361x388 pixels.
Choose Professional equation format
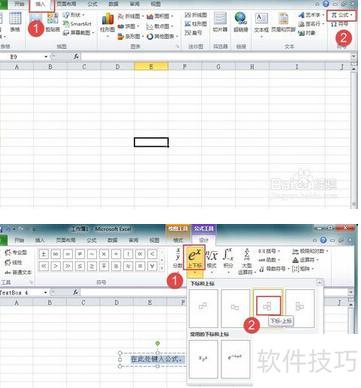tap(16, 253)
